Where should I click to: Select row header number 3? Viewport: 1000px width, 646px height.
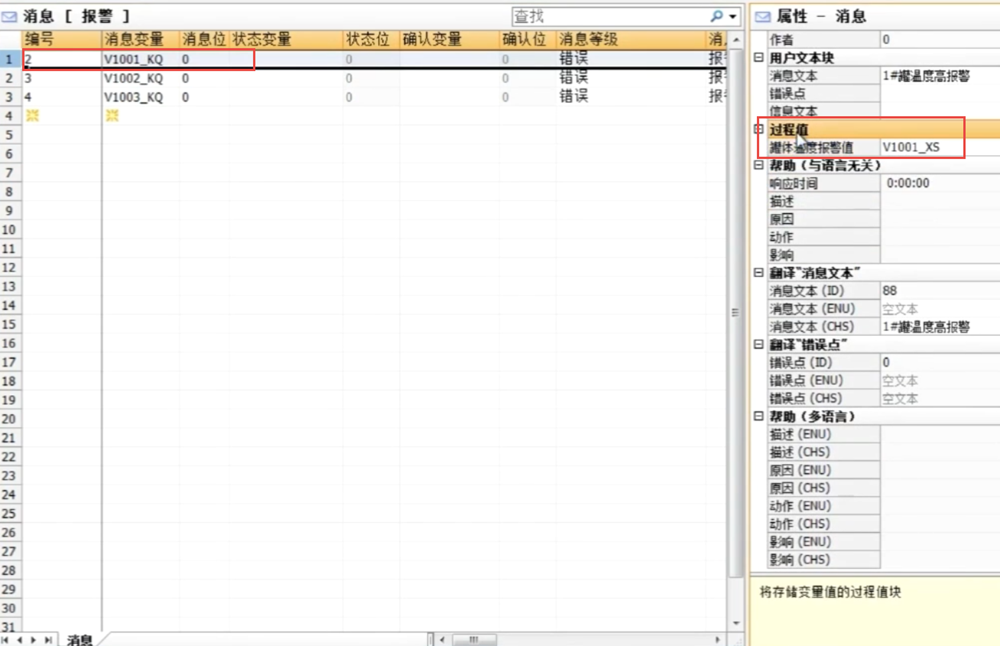10,97
